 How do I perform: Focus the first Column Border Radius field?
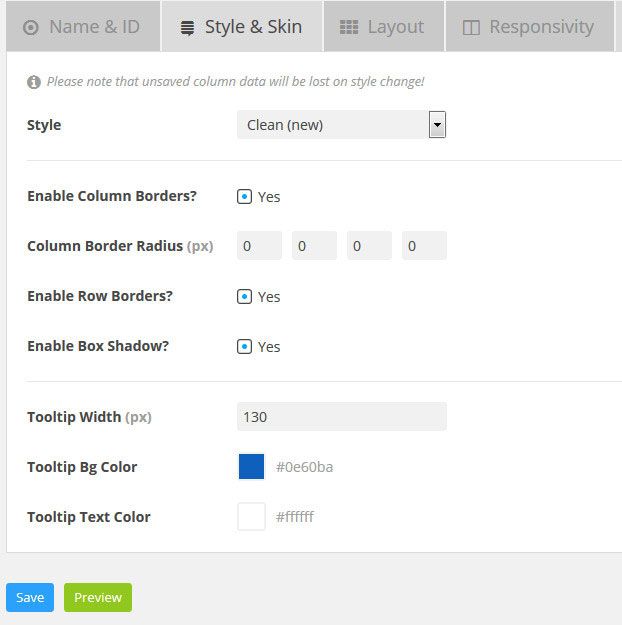click(259, 246)
